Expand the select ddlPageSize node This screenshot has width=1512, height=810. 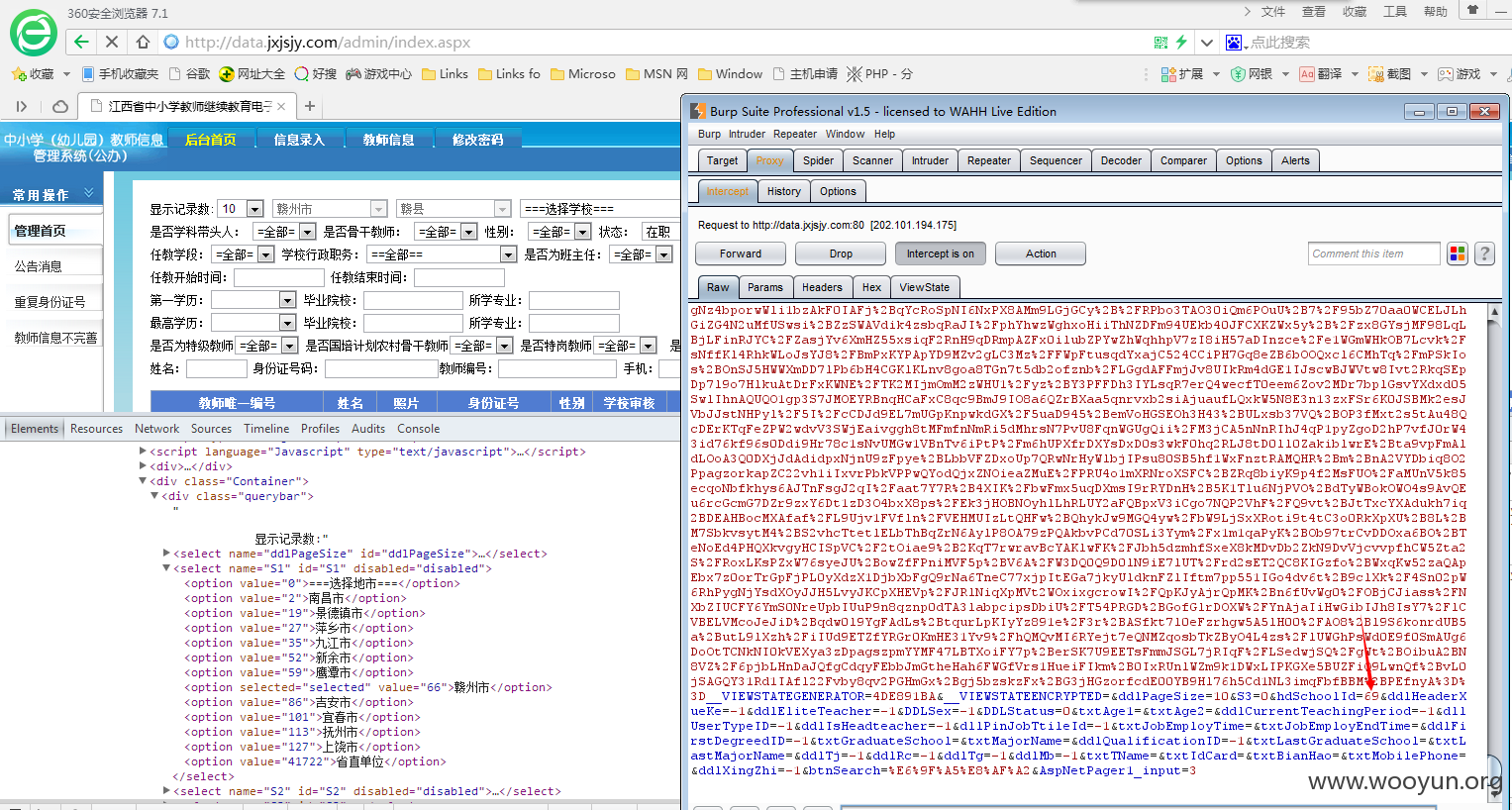pyautogui.click(x=166, y=554)
